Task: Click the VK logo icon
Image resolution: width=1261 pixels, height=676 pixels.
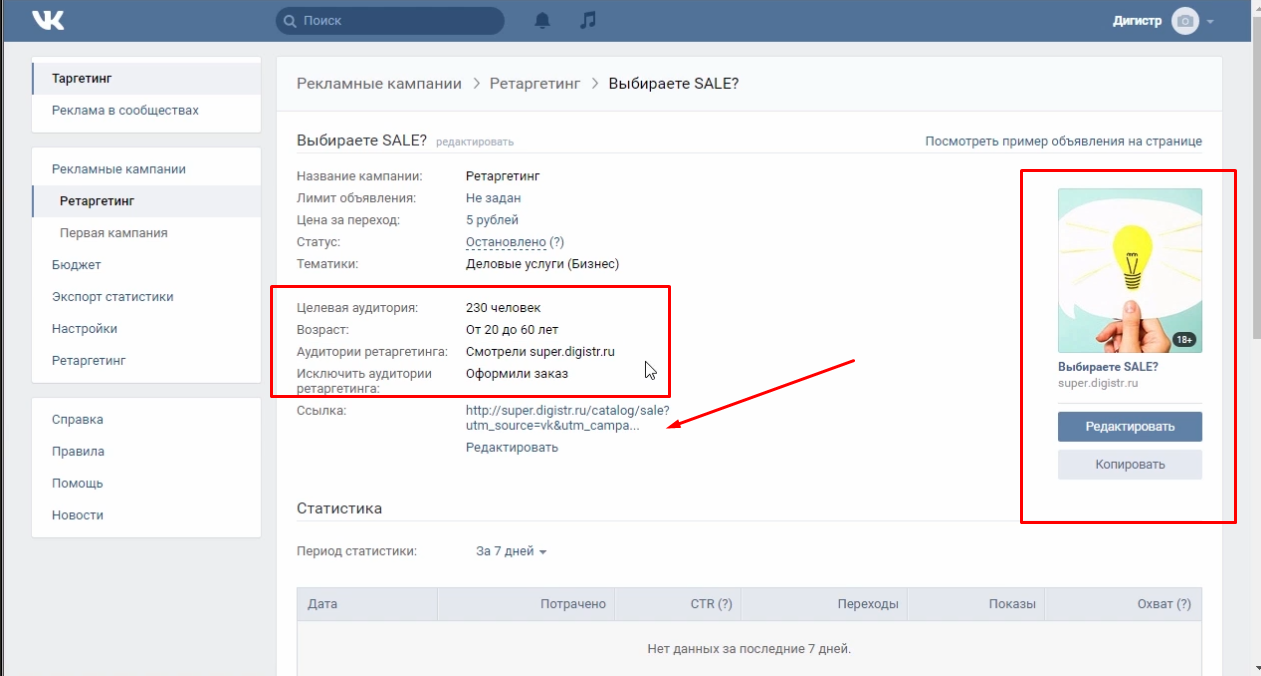Action: pos(48,20)
